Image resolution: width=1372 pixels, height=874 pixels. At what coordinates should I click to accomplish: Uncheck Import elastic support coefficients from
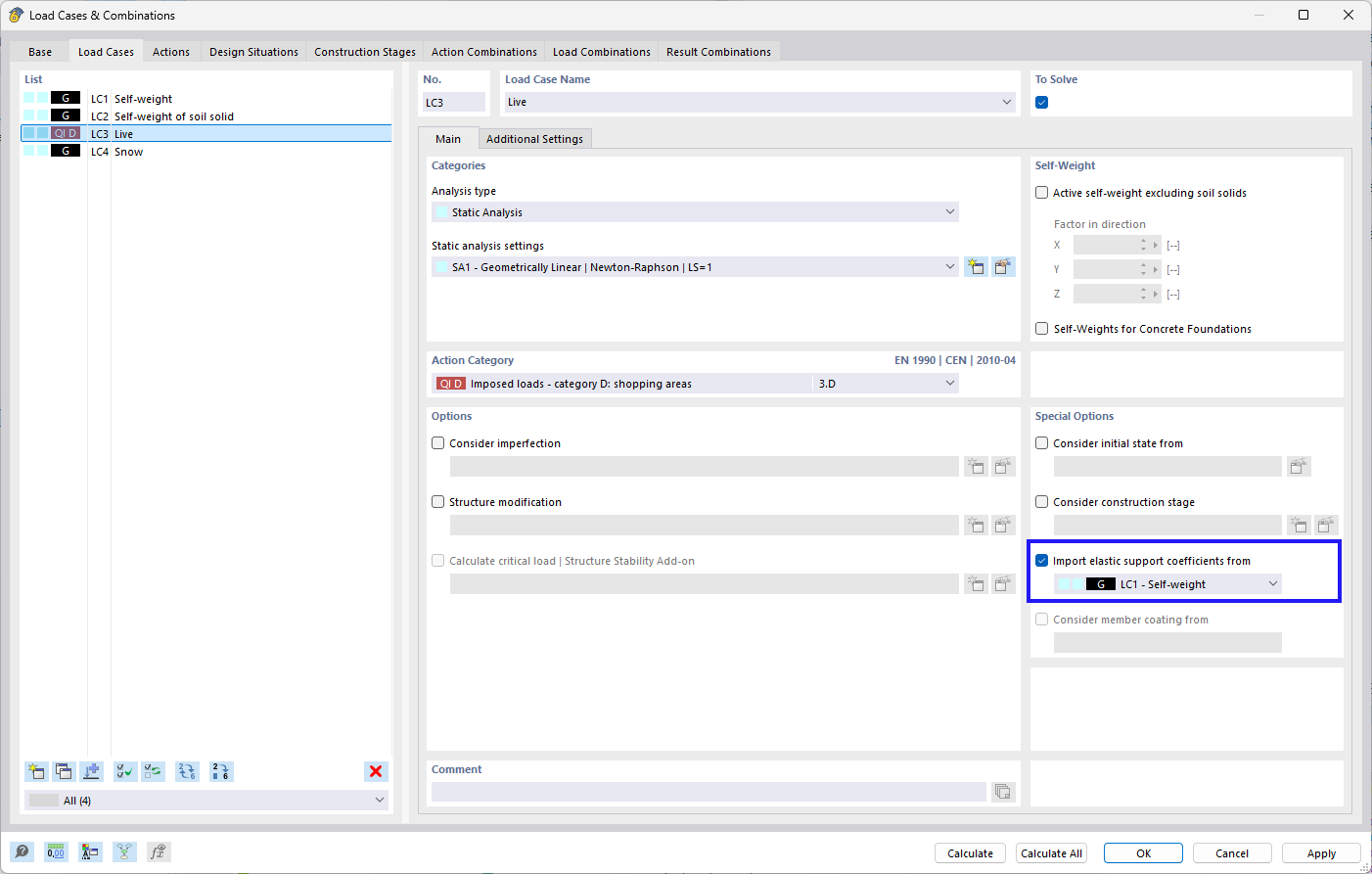click(x=1042, y=561)
